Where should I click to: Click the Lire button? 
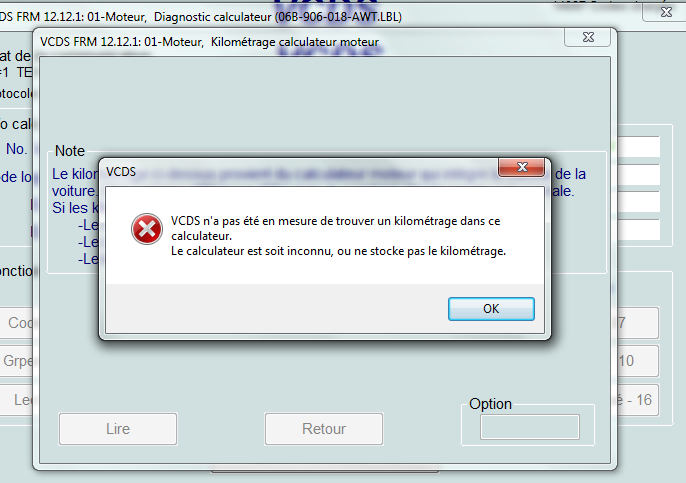click(118, 429)
